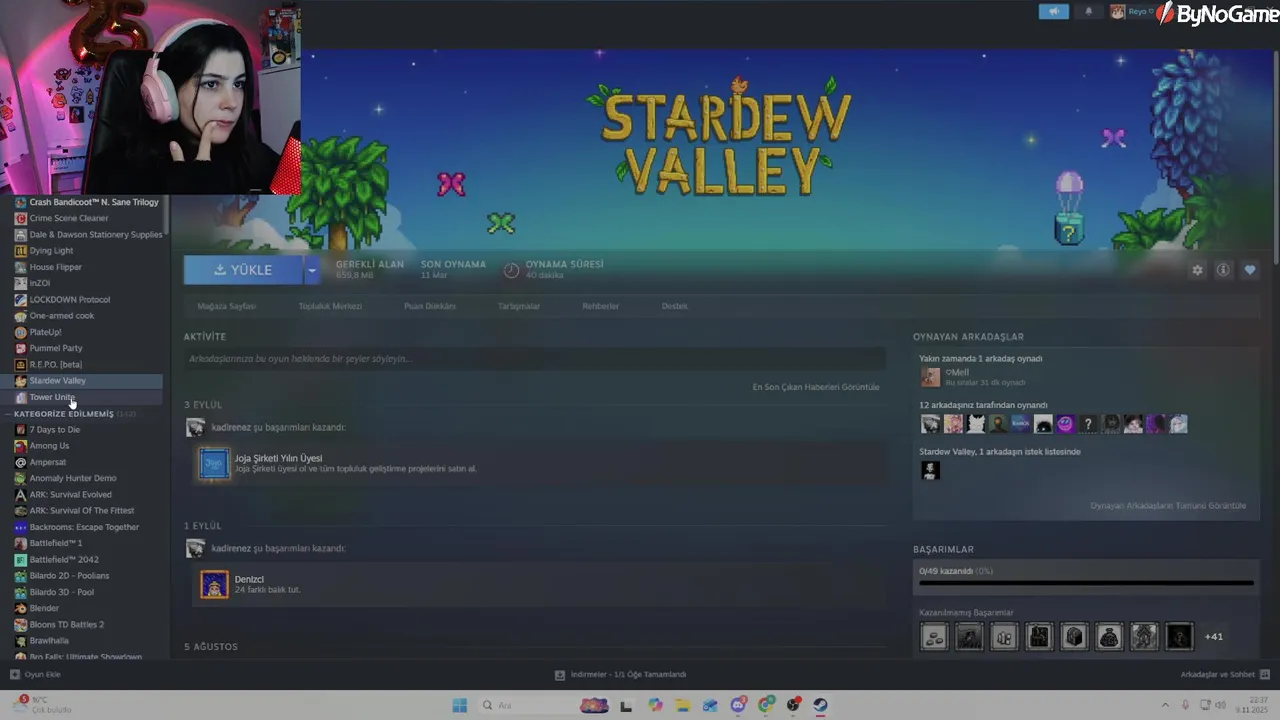
Task: Open the game settings gear icon
Action: 1197,270
